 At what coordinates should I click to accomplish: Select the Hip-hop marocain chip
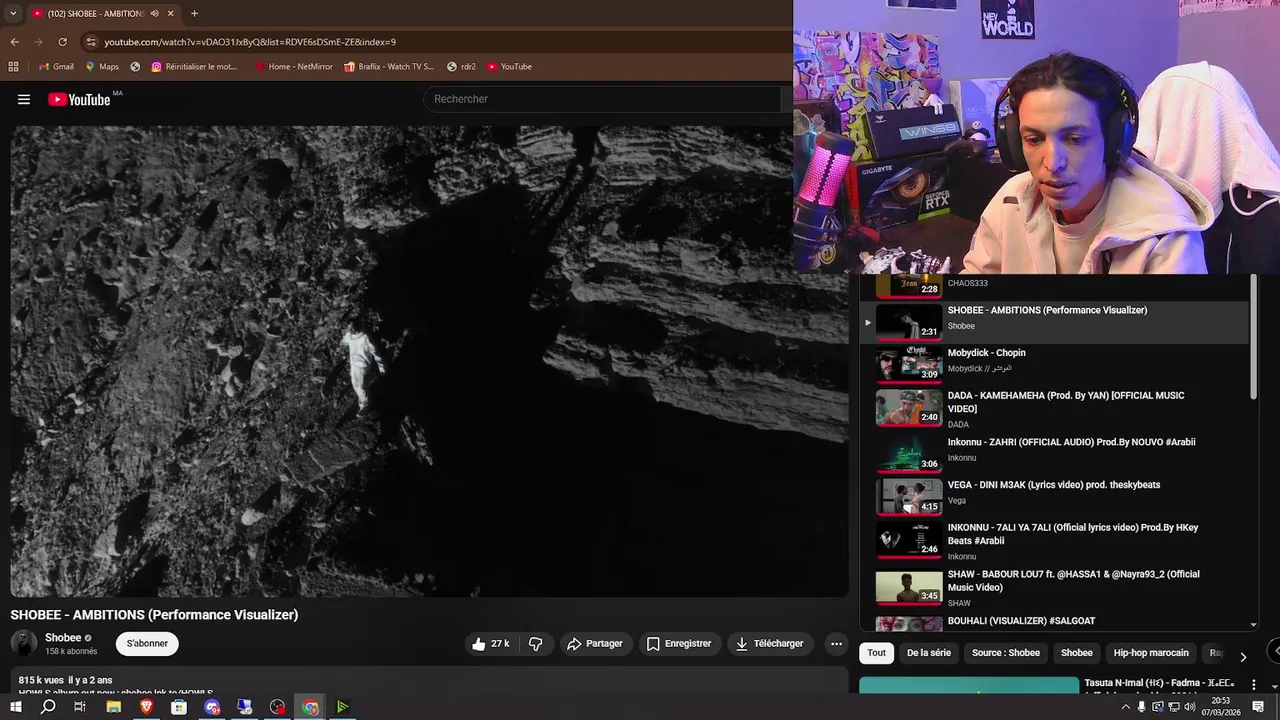pos(1151,653)
